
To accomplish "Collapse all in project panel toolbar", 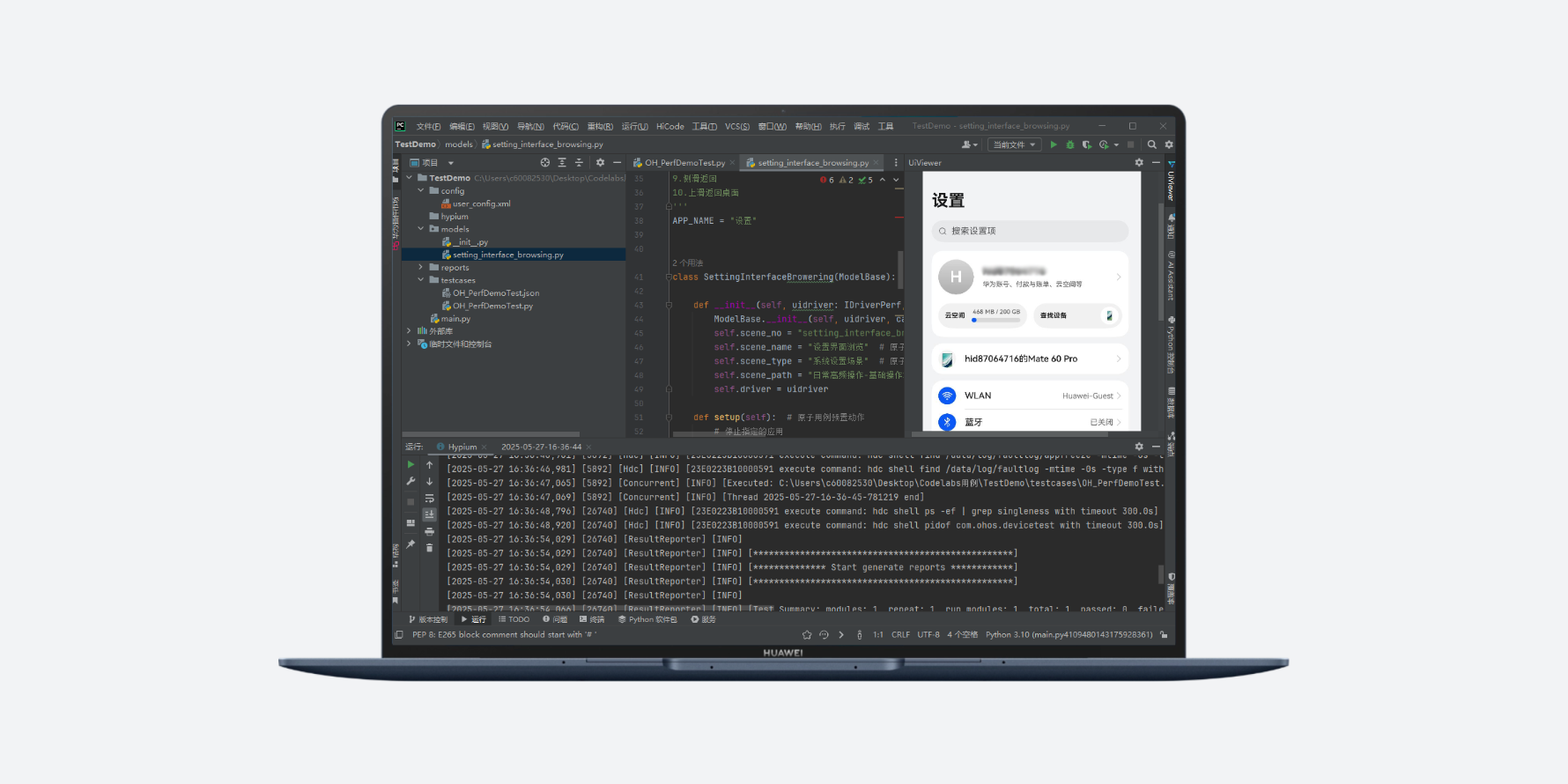I will point(578,163).
